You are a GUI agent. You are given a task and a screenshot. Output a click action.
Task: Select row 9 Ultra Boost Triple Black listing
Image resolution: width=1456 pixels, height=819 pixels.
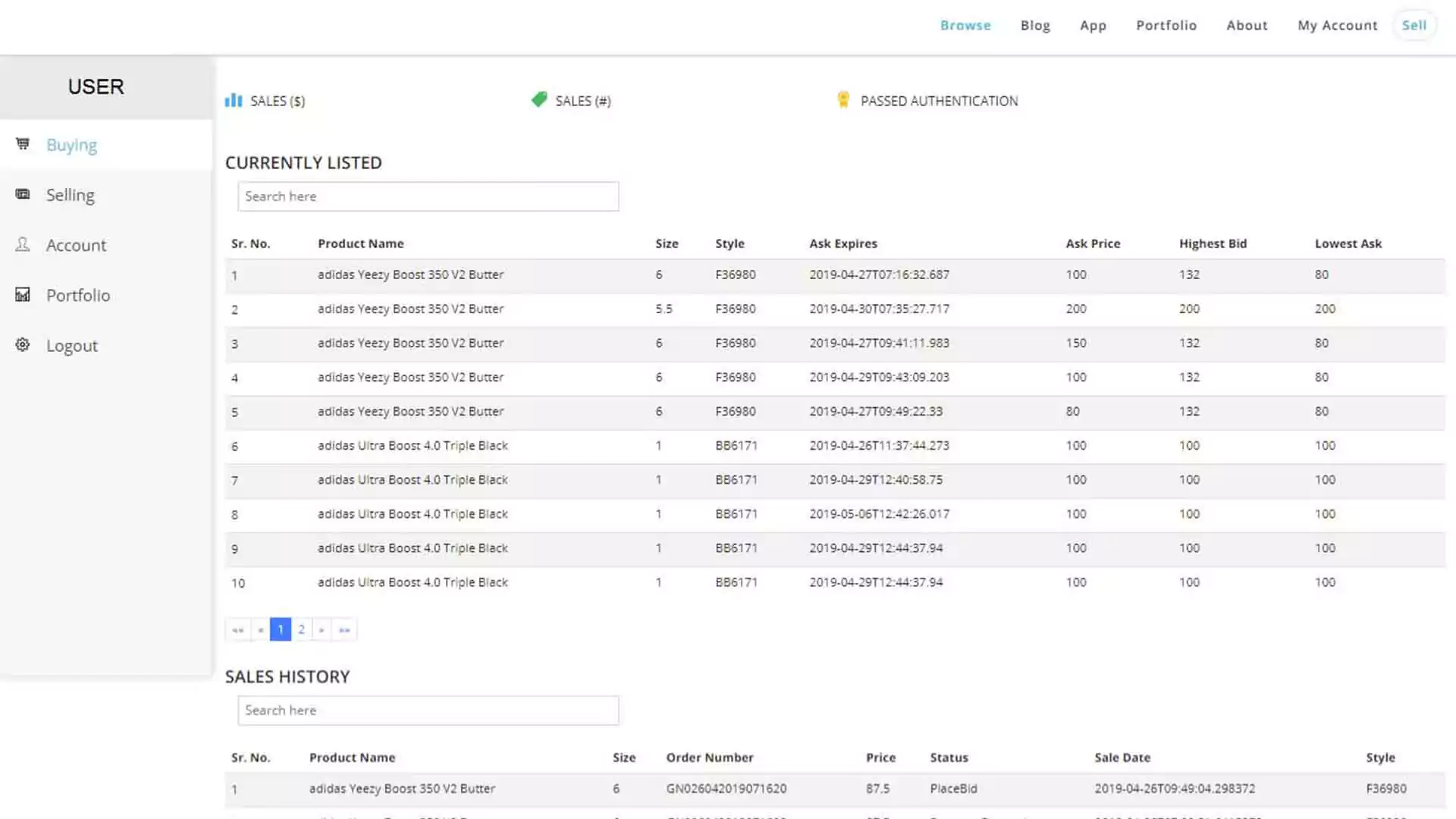835,548
